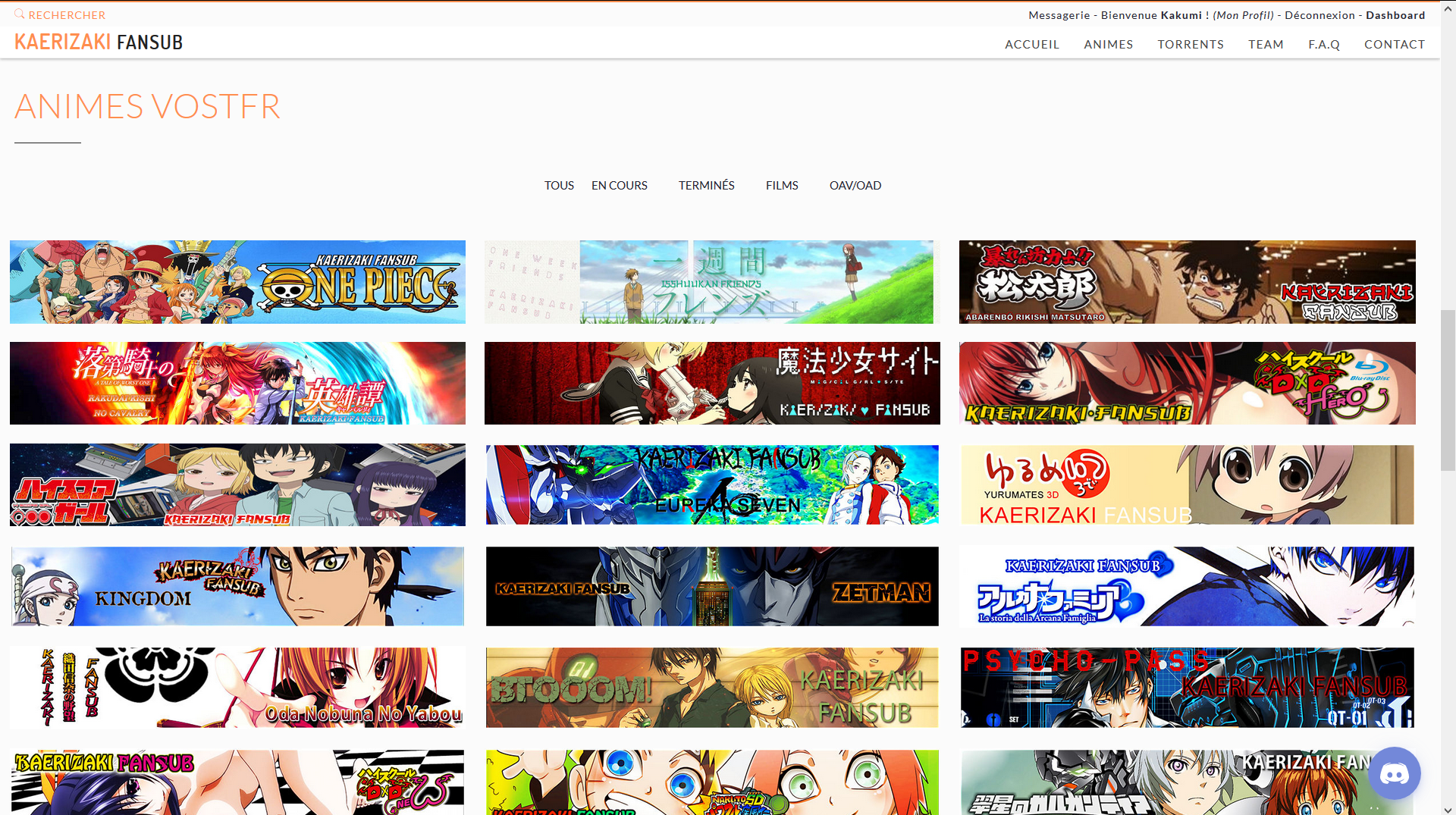Open the F.A.Q page
Screen dimensions: 1456x815
click(1324, 45)
